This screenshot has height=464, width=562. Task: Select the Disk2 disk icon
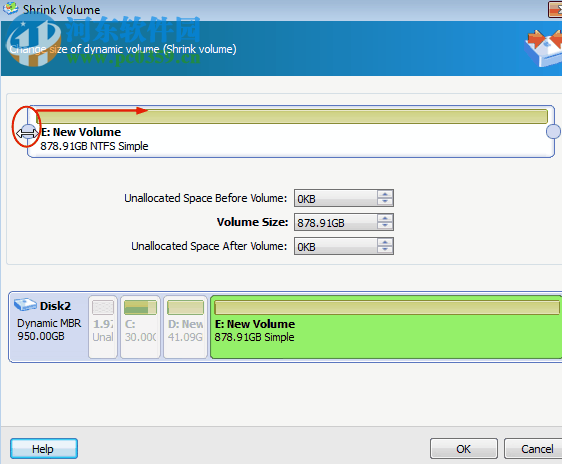coord(25,305)
